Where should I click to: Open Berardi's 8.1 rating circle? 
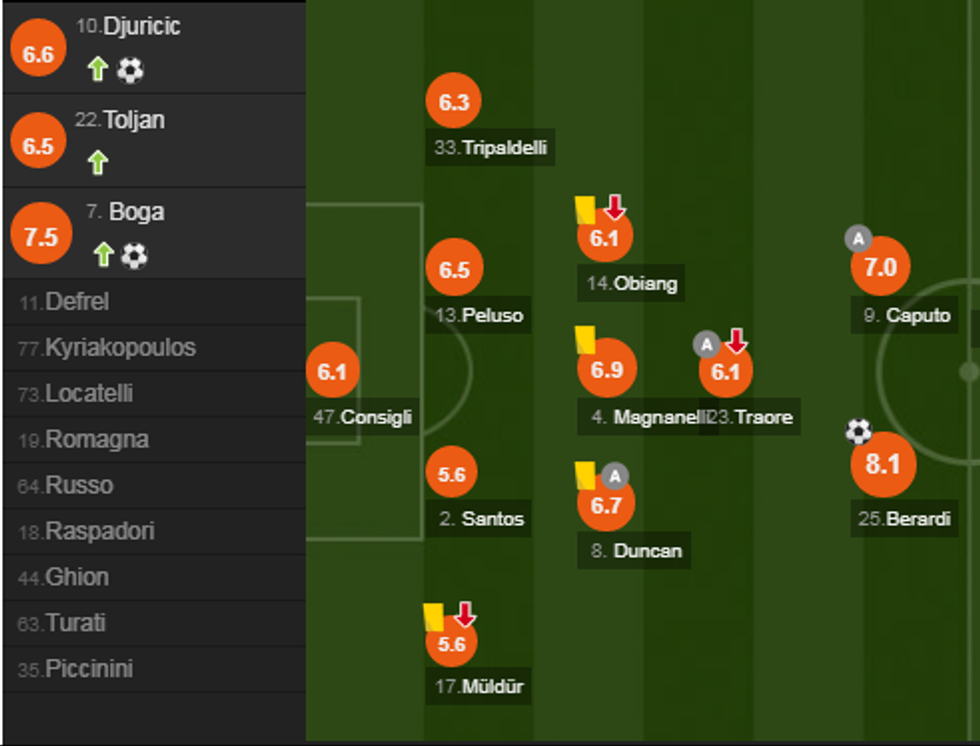coord(883,465)
